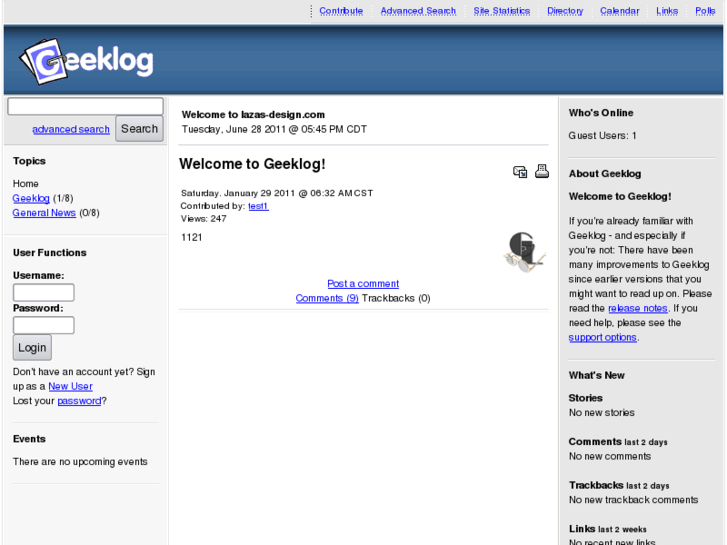The height and width of the screenshot is (545, 727).
Task: Focus the search text field
Action: [x=85, y=106]
